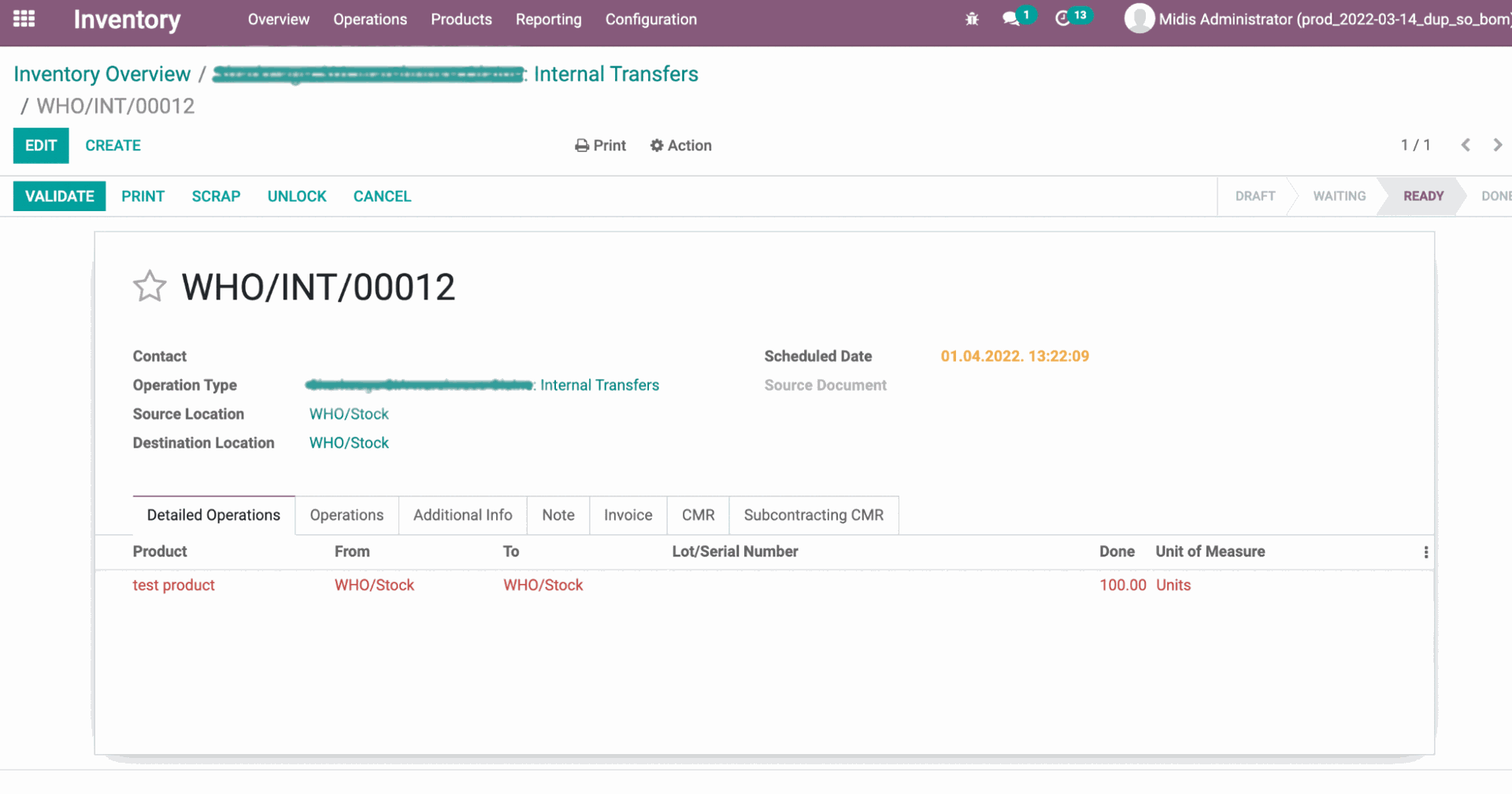Open the apps grid menu icon

click(24, 19)
